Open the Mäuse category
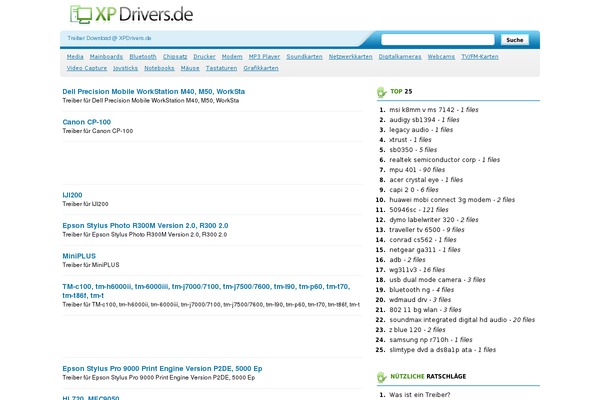This screenshot has height=400, width=600. pyautogui.click(x=190, y=68)
